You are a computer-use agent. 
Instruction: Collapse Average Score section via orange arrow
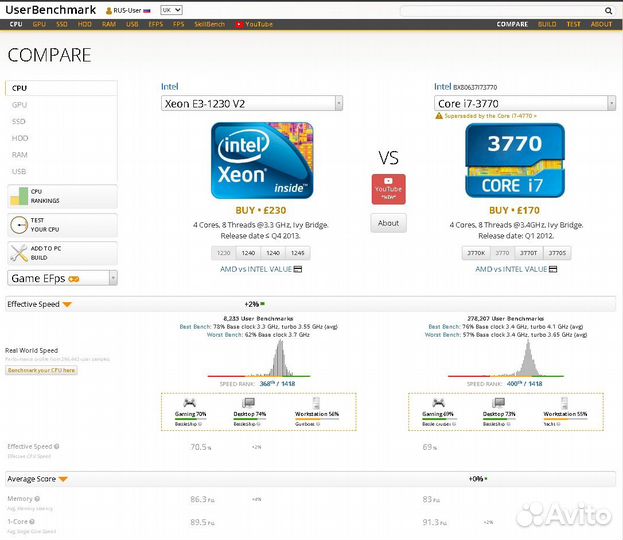click(63, 479)
